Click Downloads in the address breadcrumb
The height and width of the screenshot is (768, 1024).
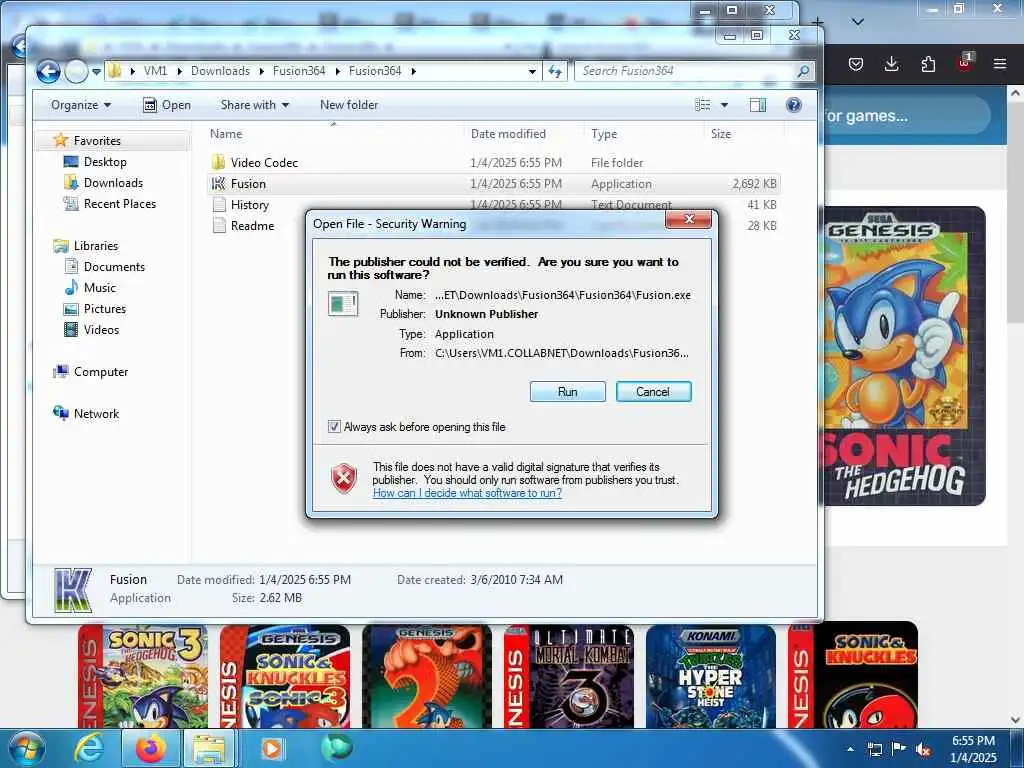(220, 71)
